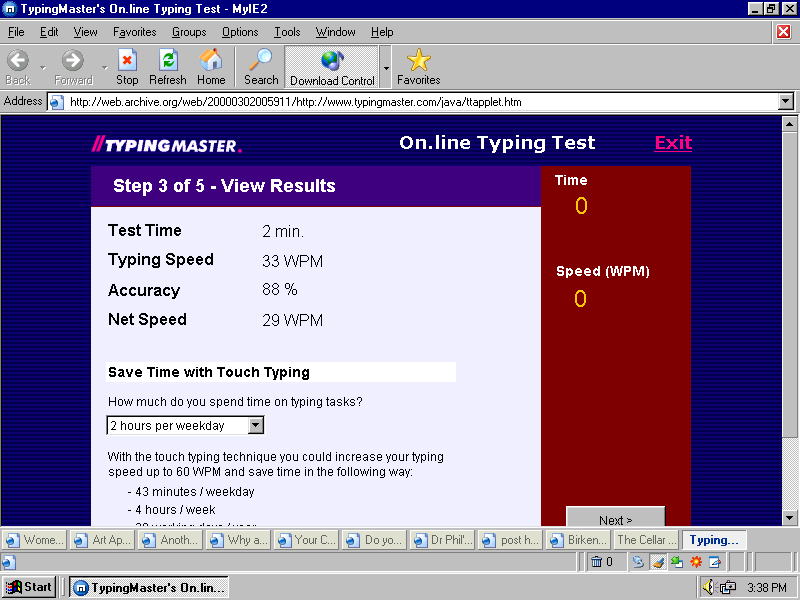The height and width of the screenshot is (600, 800).
Task: Click the TypingMaster logo
Action: pos(166,145)
